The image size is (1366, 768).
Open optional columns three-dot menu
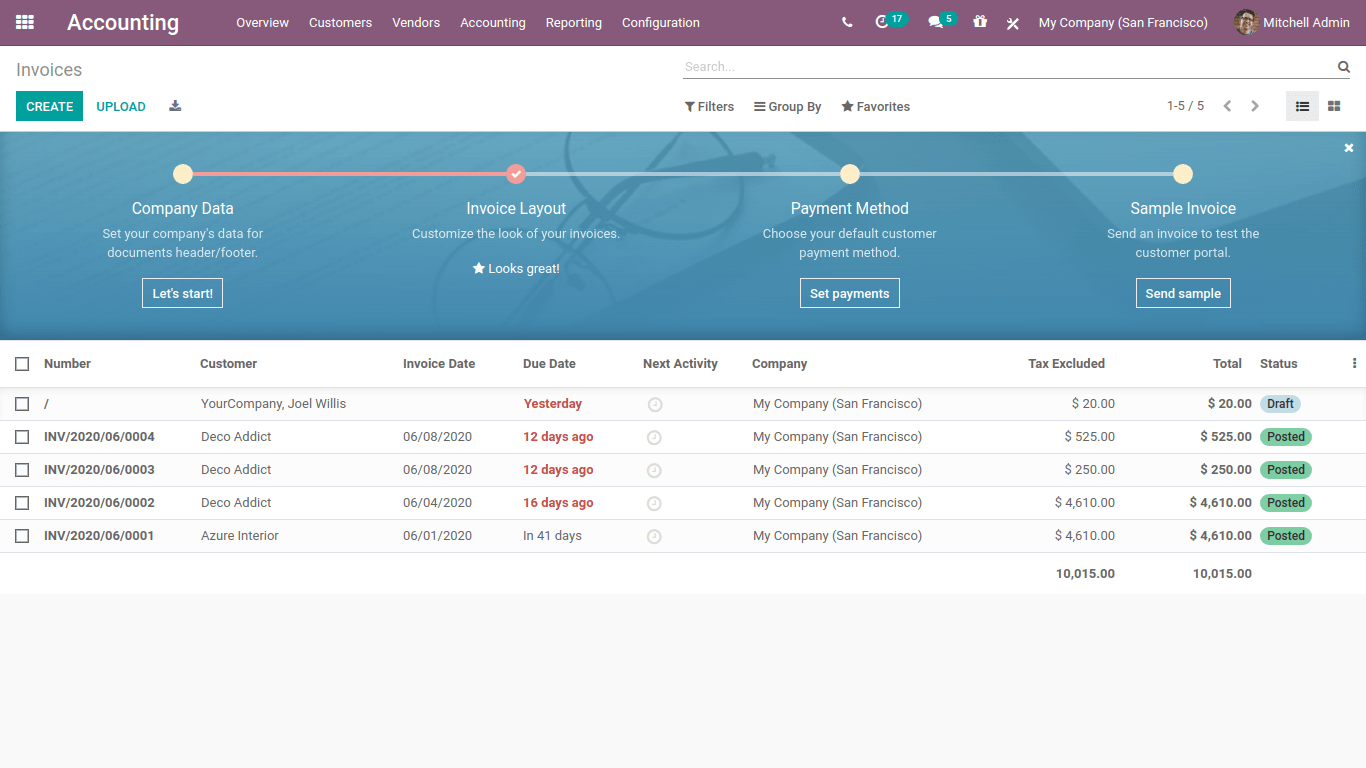tap(1354, 364)
